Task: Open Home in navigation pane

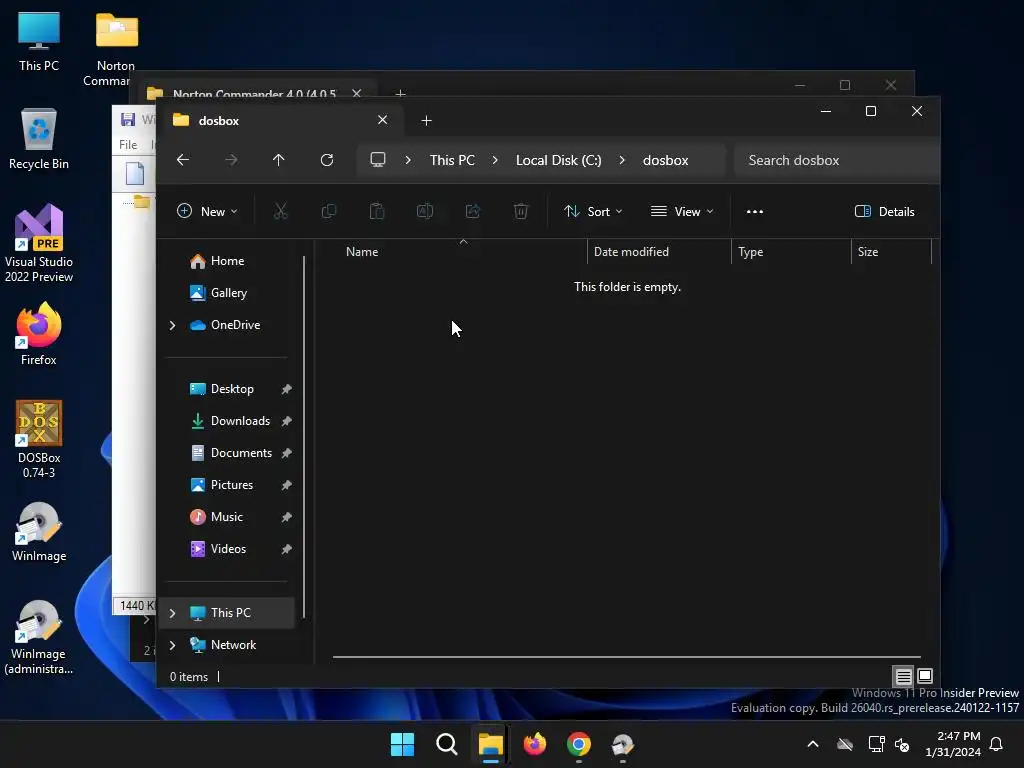Action: click(227, 261)
